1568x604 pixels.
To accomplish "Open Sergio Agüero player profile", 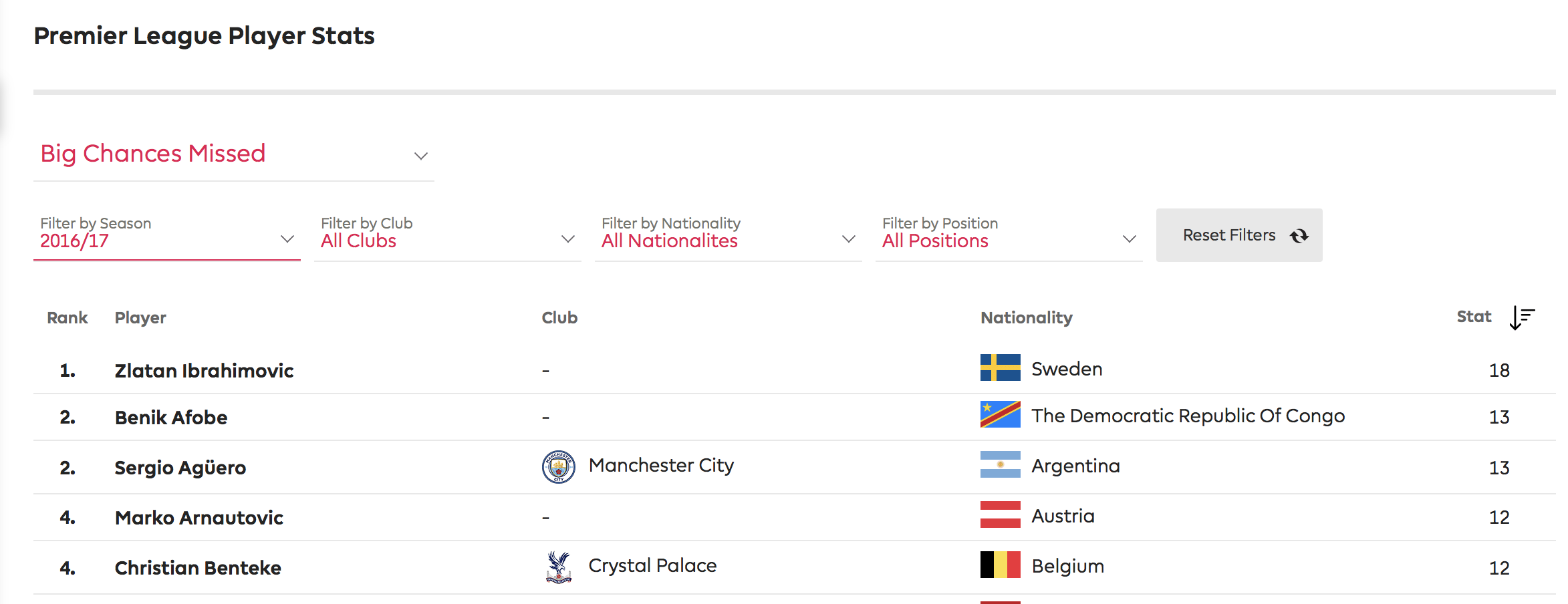I will pos(180,468).
